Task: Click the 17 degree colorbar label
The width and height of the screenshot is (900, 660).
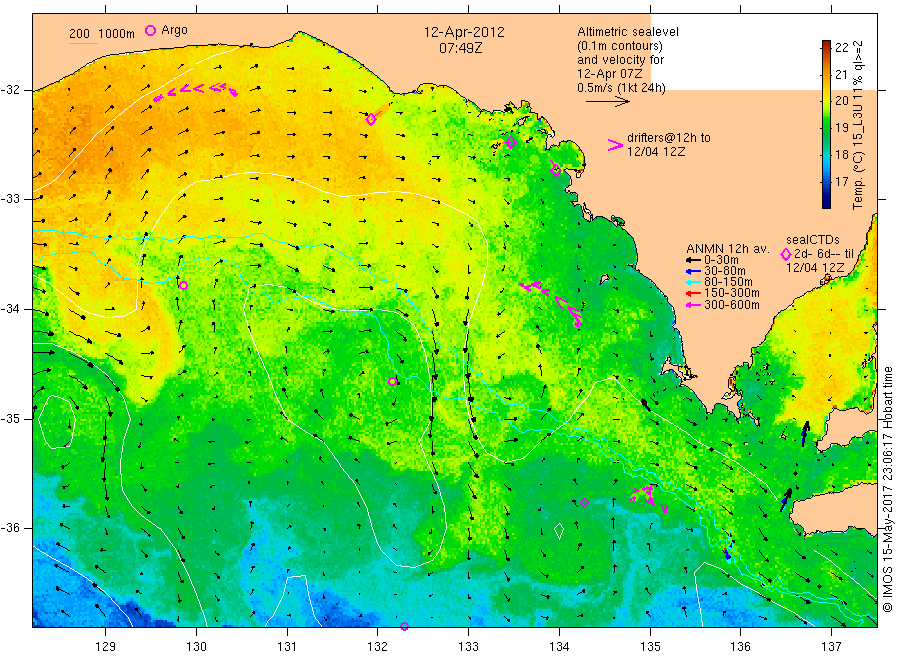Action: [841, 181]
